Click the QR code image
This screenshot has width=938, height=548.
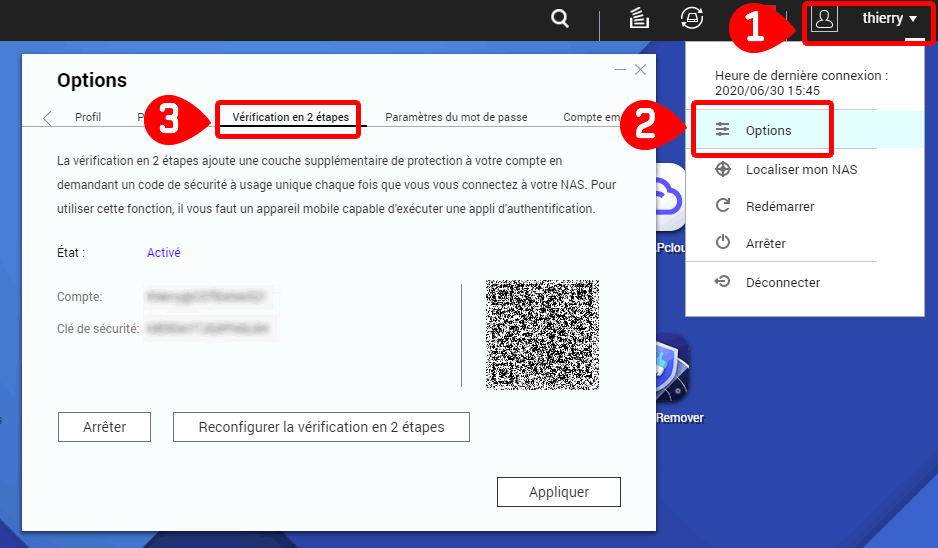tap(542, 334)
